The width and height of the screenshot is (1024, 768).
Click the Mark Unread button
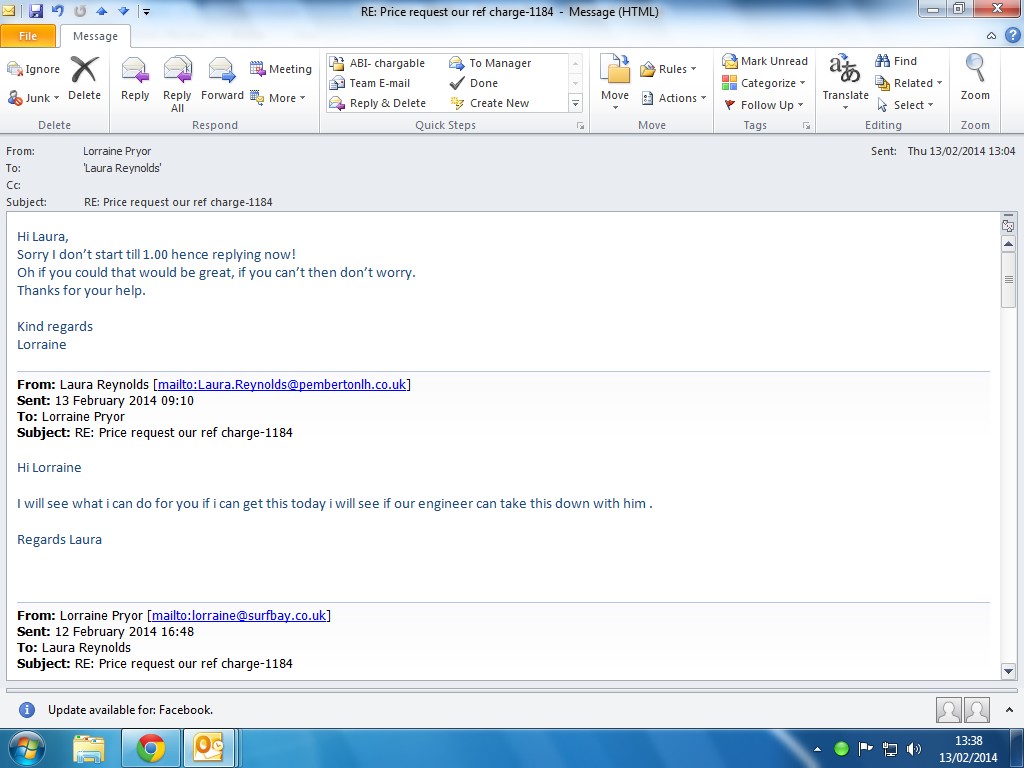pyautogui.click(x=765, y=61)
